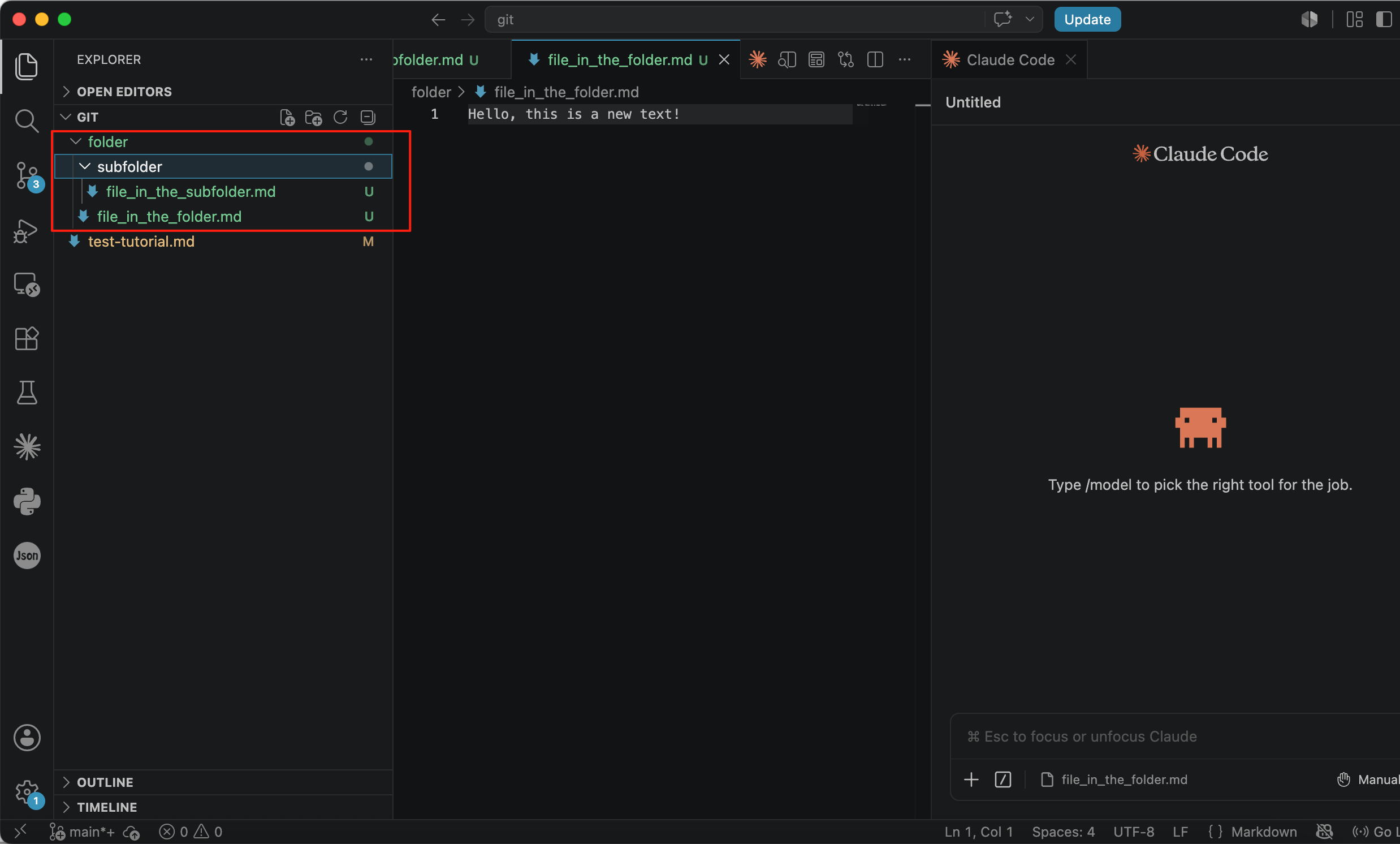Open the markdown preview to the side

(787, 59)
